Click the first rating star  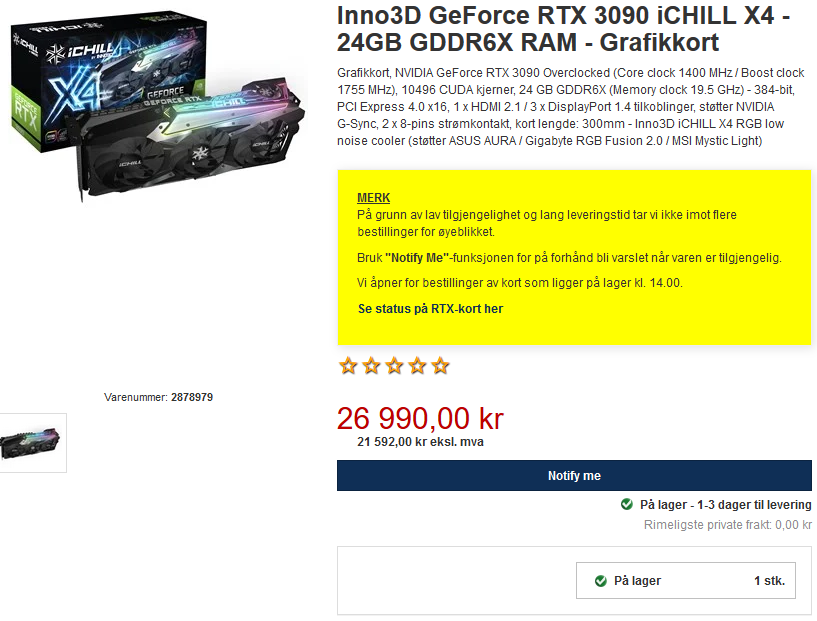point(348,366)
